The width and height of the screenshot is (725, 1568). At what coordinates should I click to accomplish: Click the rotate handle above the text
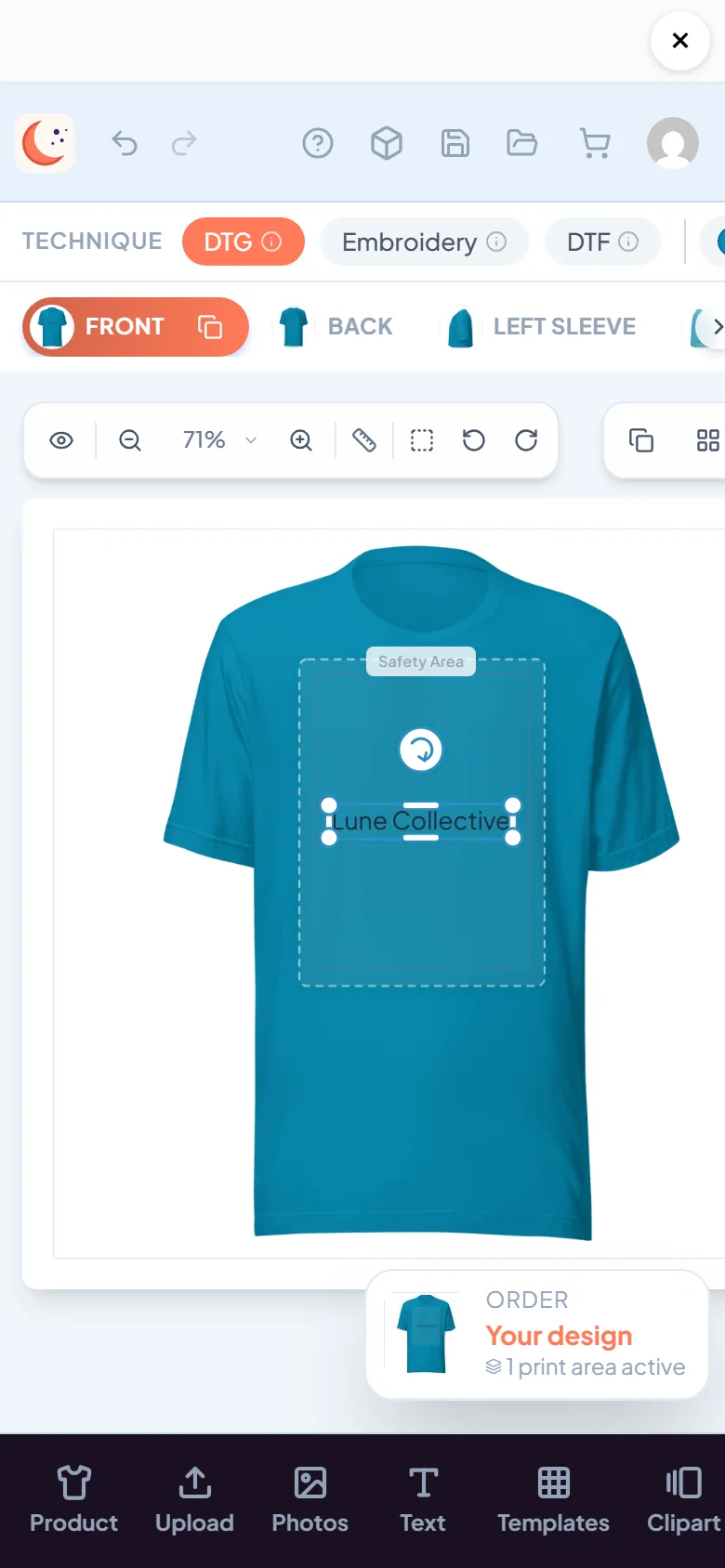tap(421, 750)
